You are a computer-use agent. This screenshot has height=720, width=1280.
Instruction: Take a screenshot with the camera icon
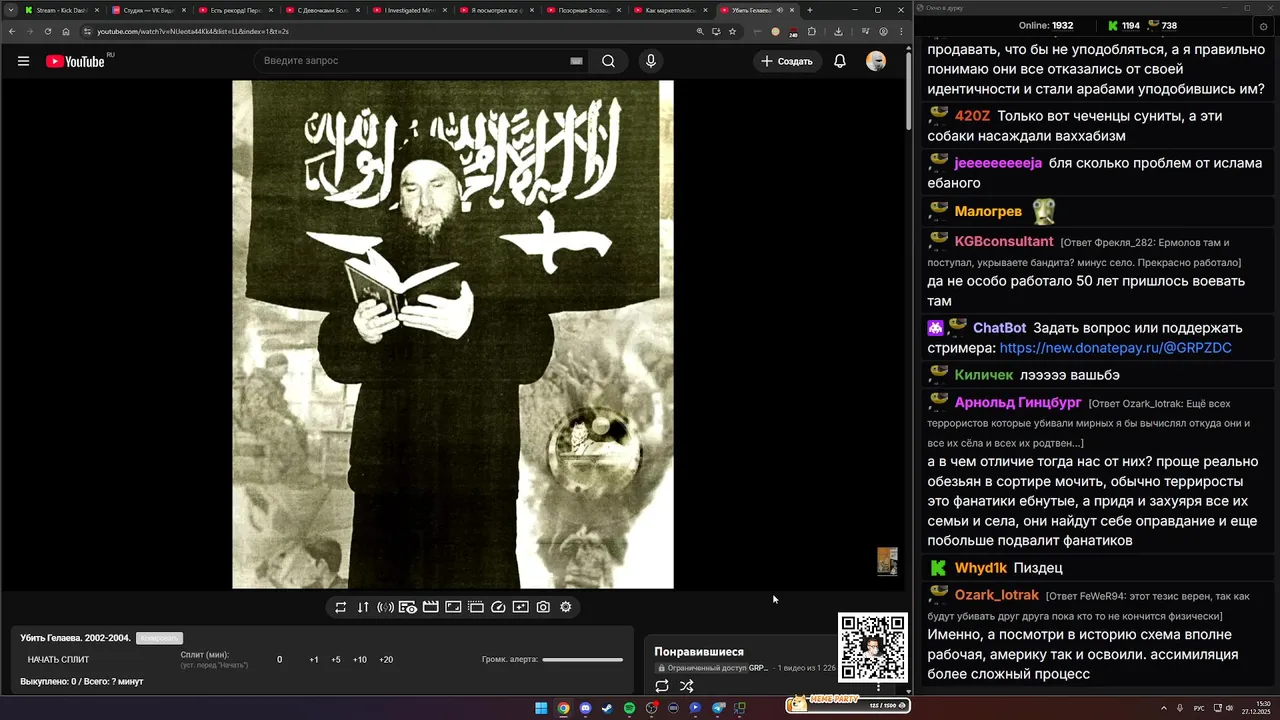(543, 607)
